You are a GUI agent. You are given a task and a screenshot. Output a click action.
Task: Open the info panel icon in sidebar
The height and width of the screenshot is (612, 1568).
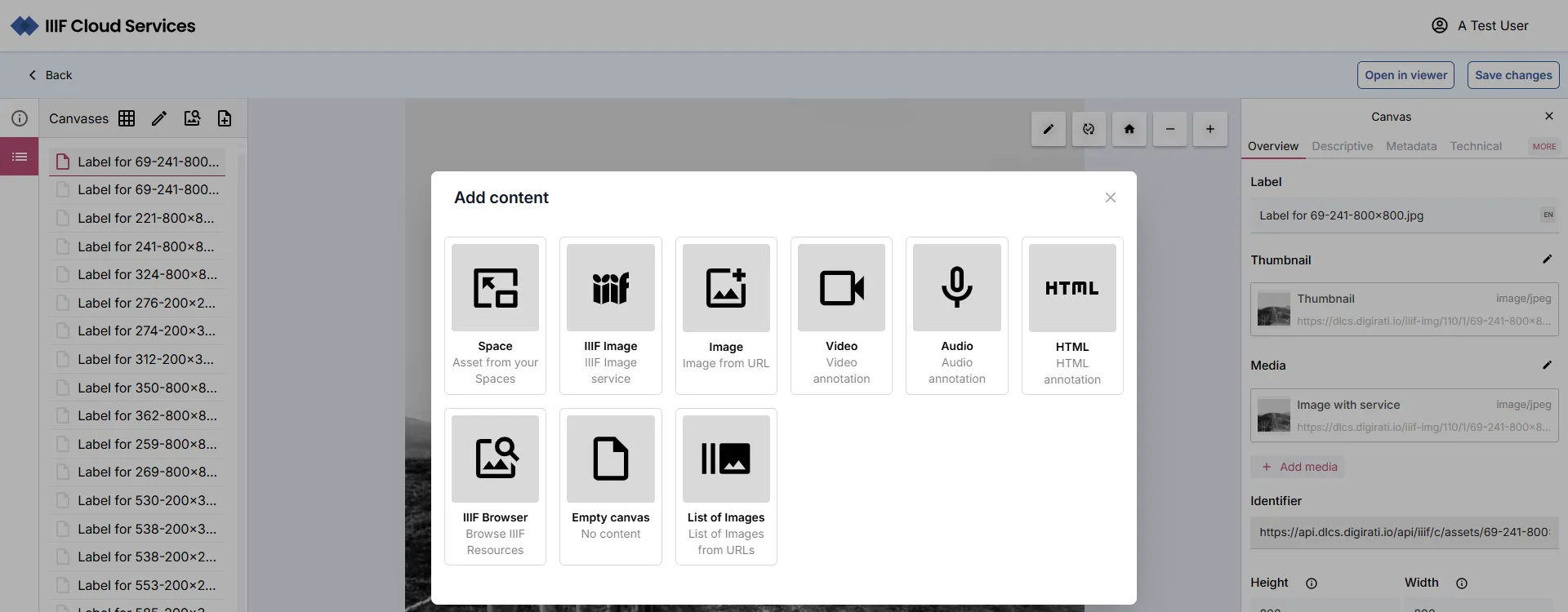click(20, 118)
